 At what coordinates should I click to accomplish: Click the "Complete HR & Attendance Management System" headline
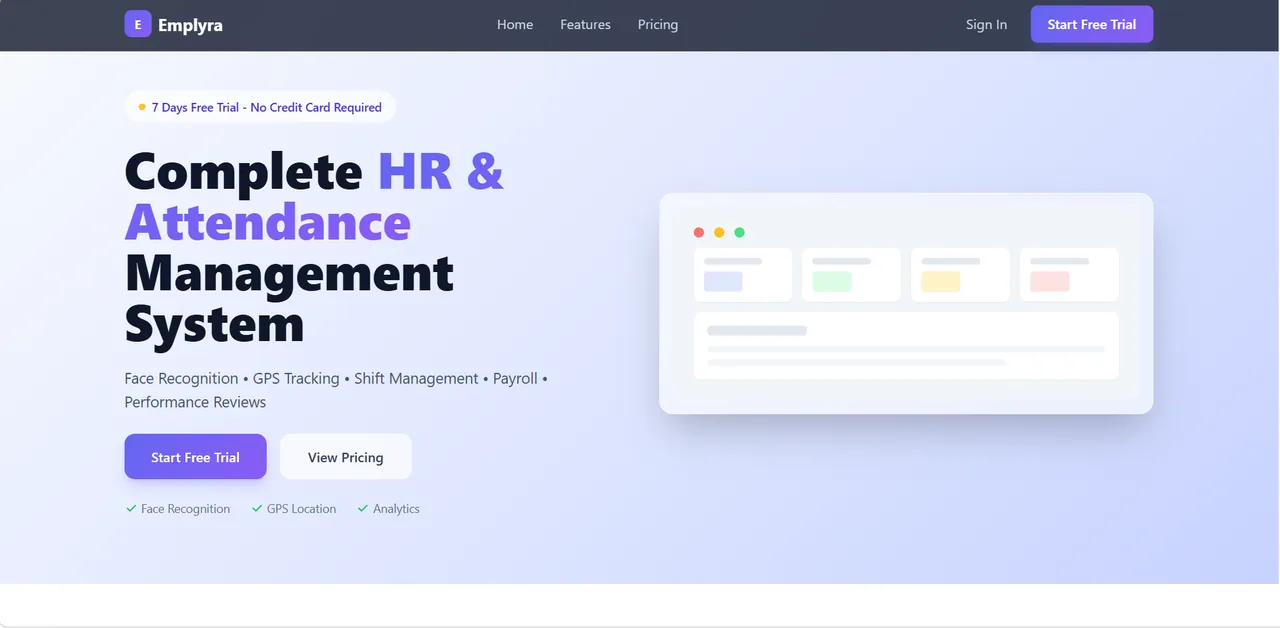pos(314,247)
